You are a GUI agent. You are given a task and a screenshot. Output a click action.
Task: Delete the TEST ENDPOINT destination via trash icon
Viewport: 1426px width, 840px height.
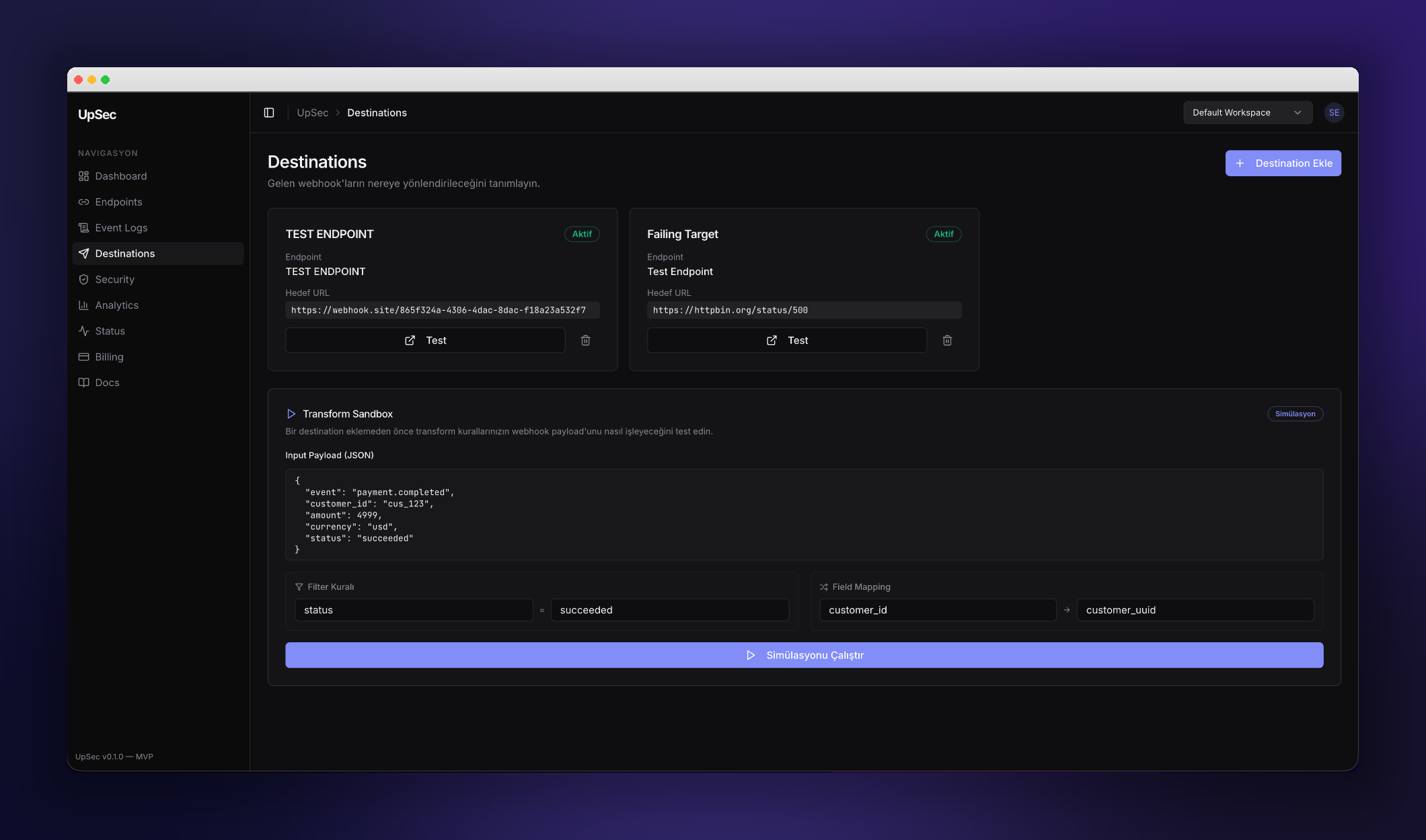click(x=585, y=340)
